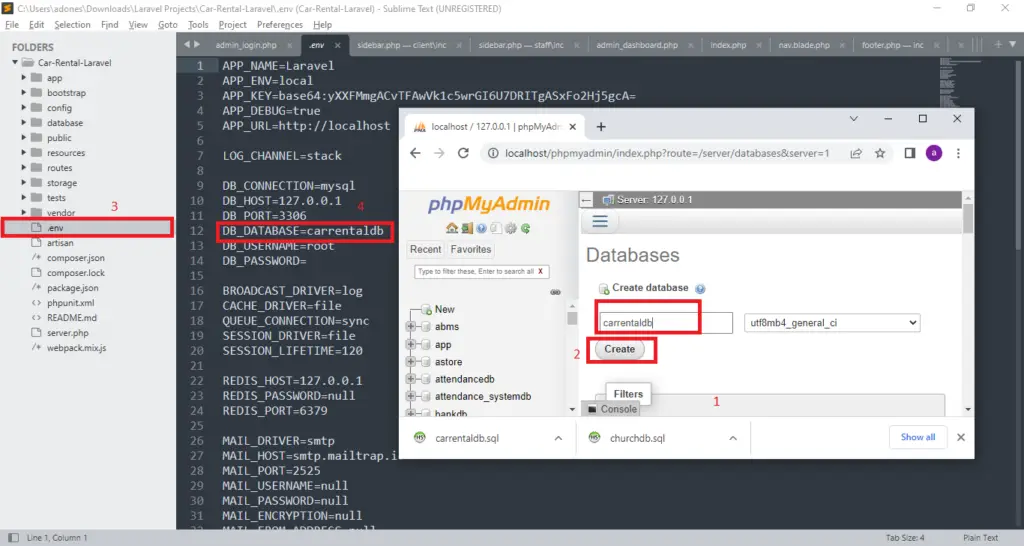Click New database link in tree

[x=445, y=310]
